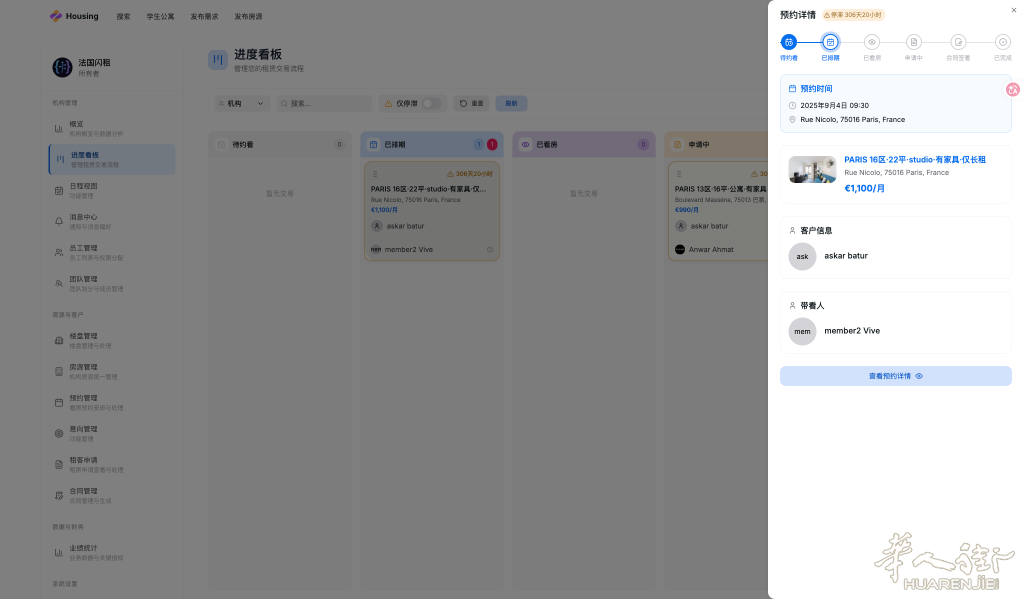Select the 合同签署 step icon
This screenshot has height=599, width=1024.
(958, 42)
